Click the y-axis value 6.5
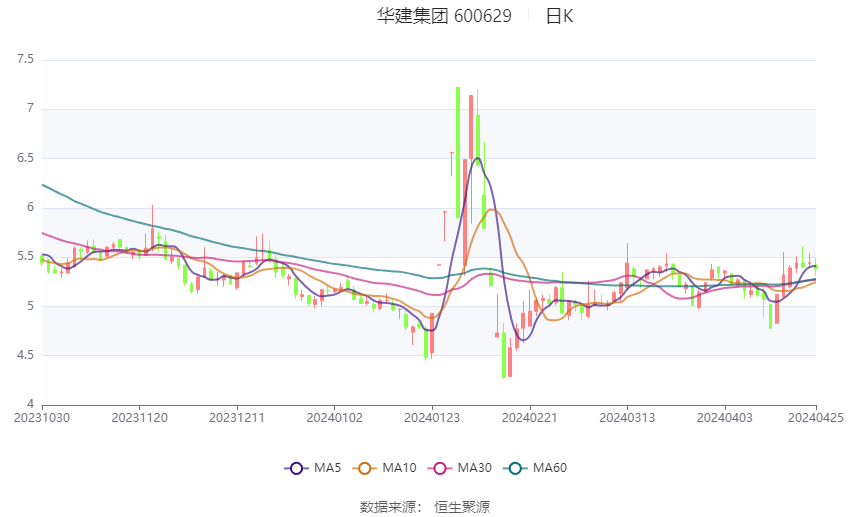This screenshot has height=517, width=850. [x=25, y=158]
